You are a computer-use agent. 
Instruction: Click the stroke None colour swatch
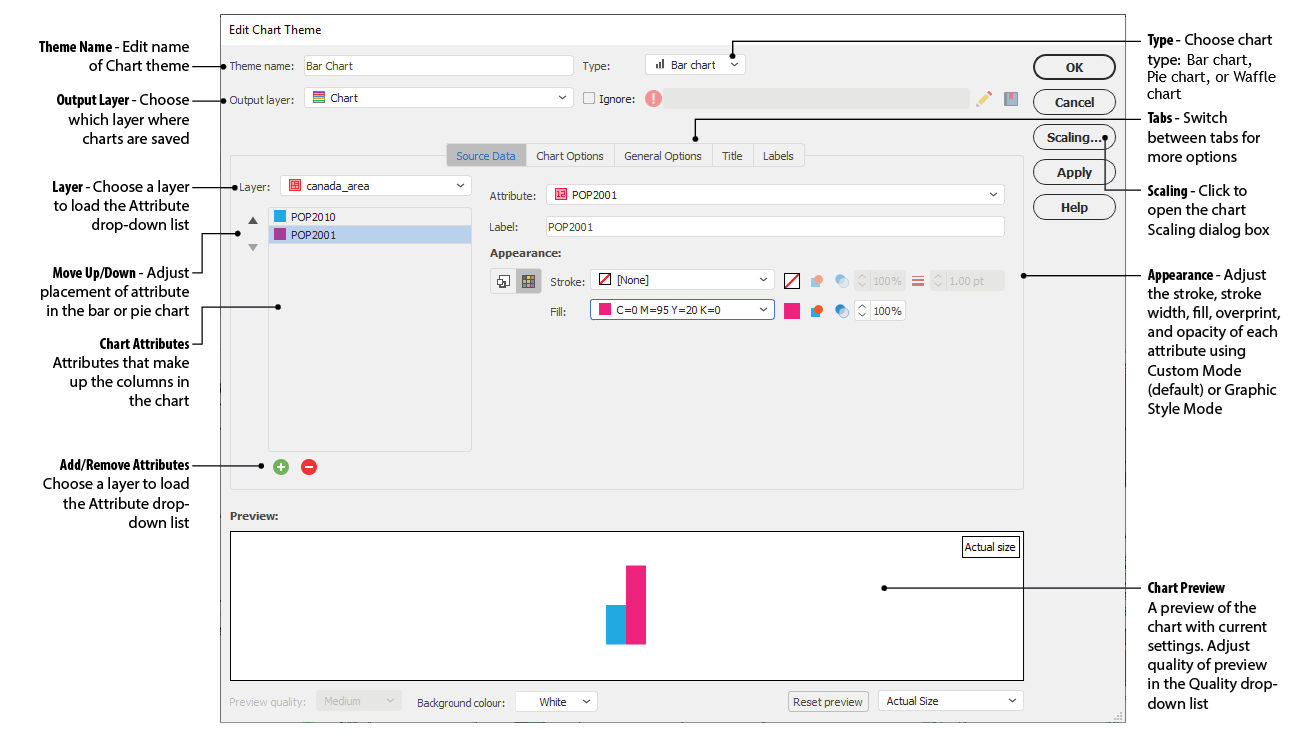pyautogui.click(x=792, y=281)
